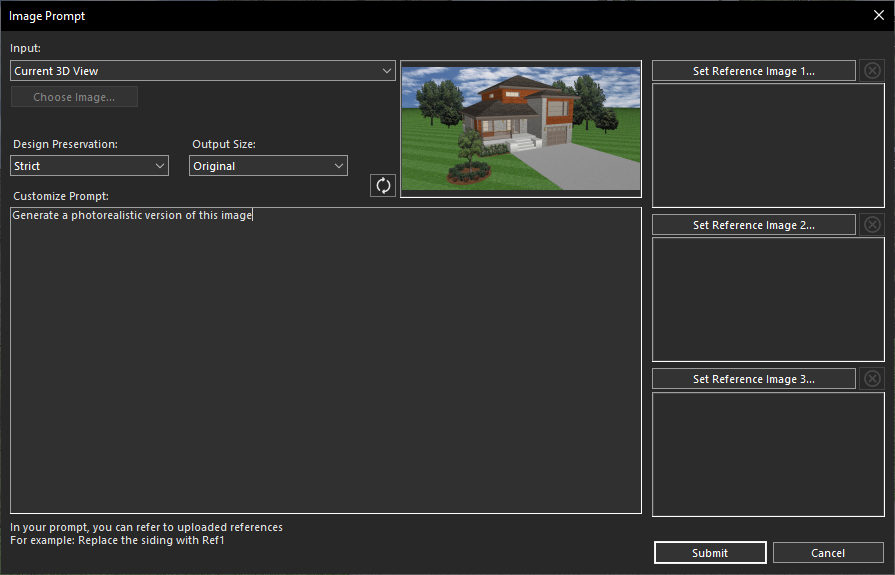Clear Reference Image 3 with its X icon

tap(872, 379)
